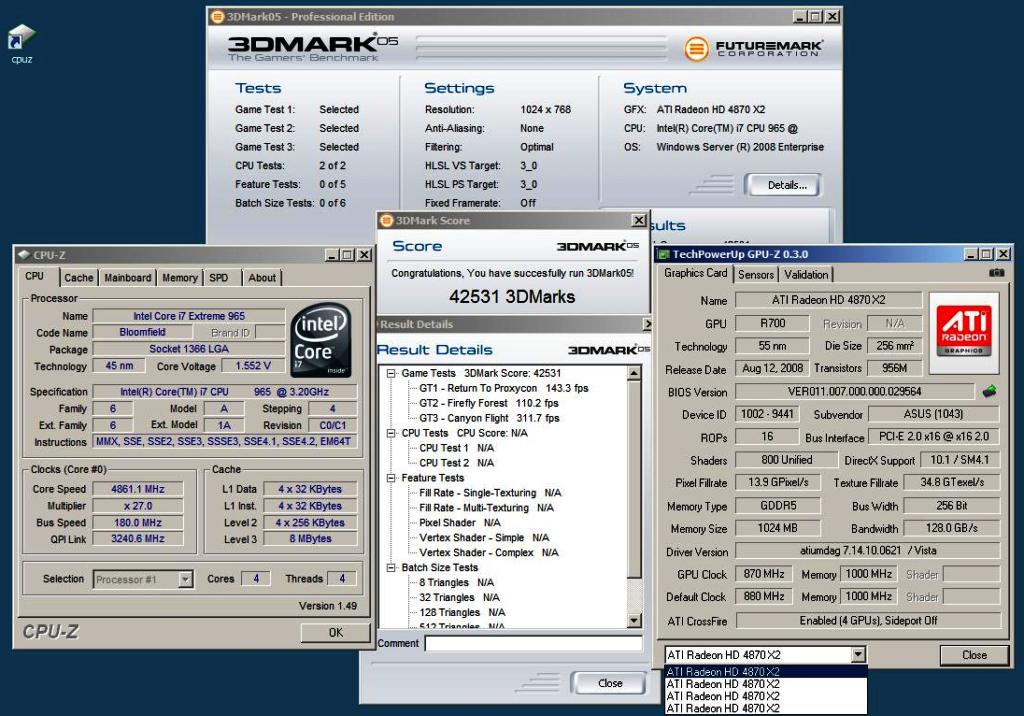The image size is (1024, 716).
Task: Click the ATI Radeon Graphics logo
Action: click(x=964, y=332)
